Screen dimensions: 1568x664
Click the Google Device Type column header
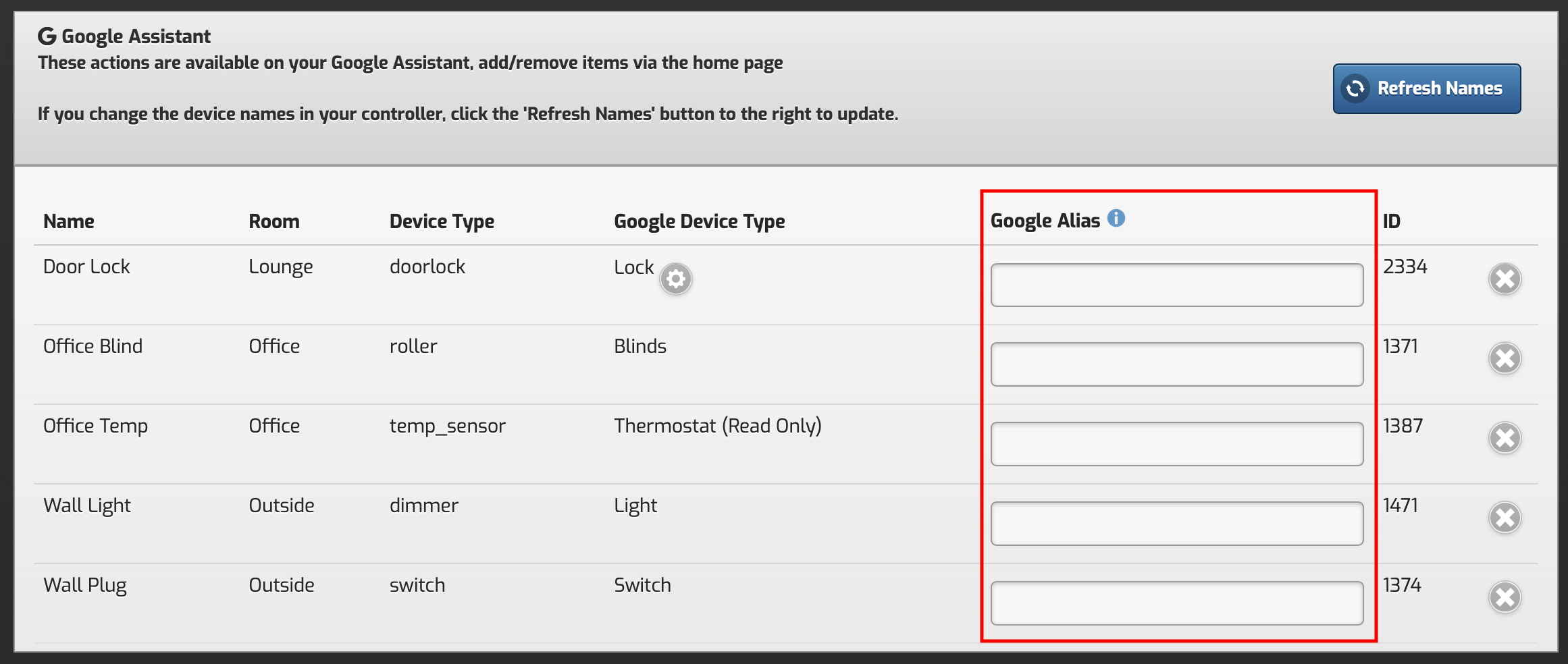point(699,221)
